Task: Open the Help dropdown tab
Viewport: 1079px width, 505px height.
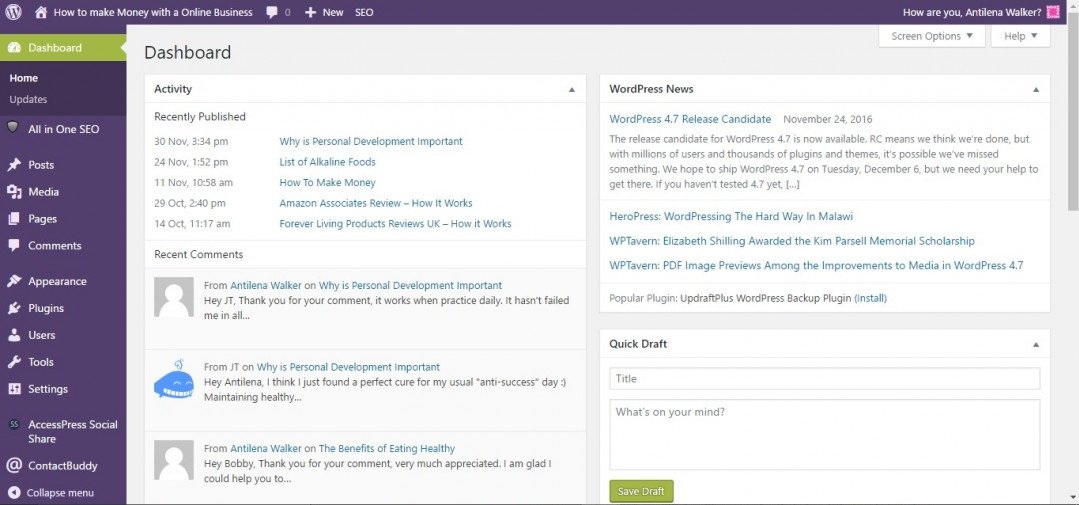Action: [x=1021, y=36]
